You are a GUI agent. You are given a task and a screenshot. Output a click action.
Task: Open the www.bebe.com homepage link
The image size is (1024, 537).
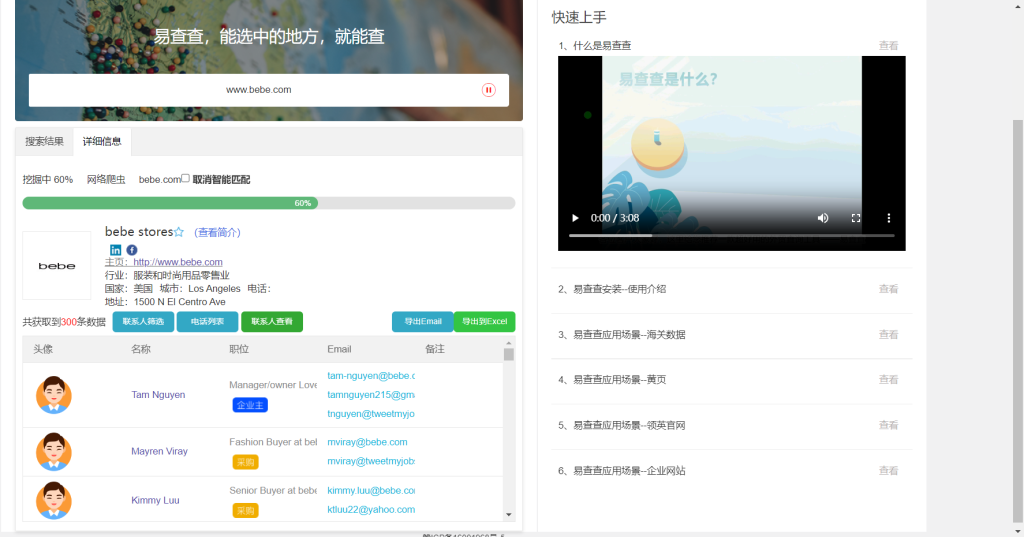coord(178,262)
